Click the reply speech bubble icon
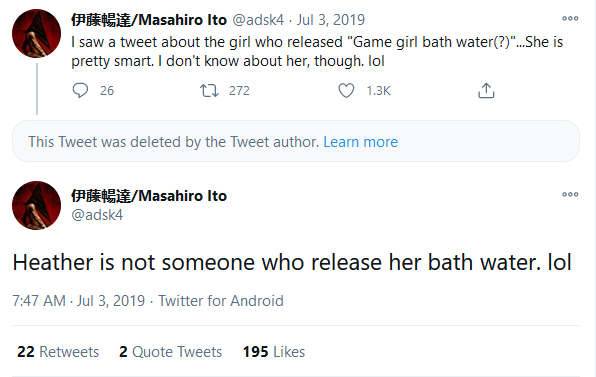This screenshot has height=377, width=596. 80,90
